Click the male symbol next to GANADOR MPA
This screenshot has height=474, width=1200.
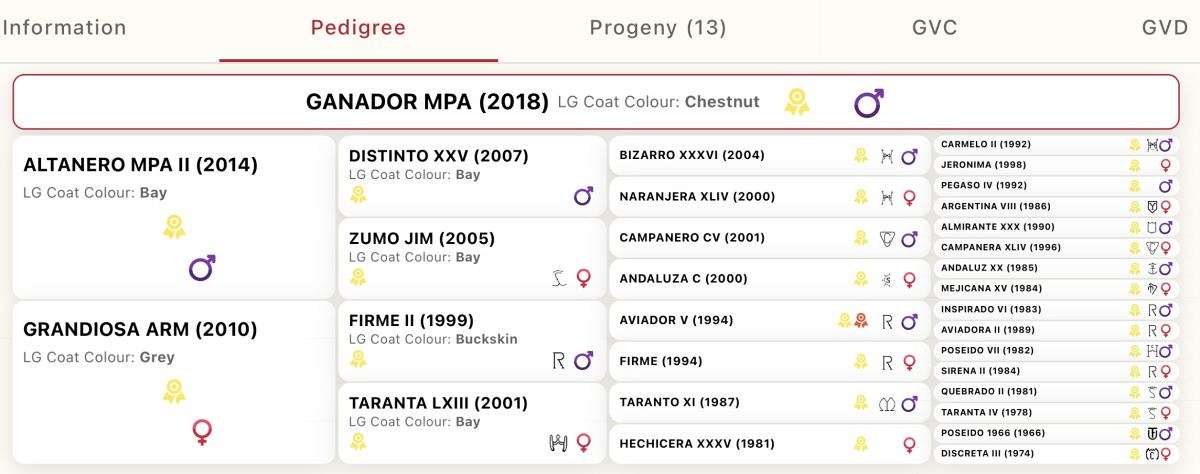click(868, 102)
